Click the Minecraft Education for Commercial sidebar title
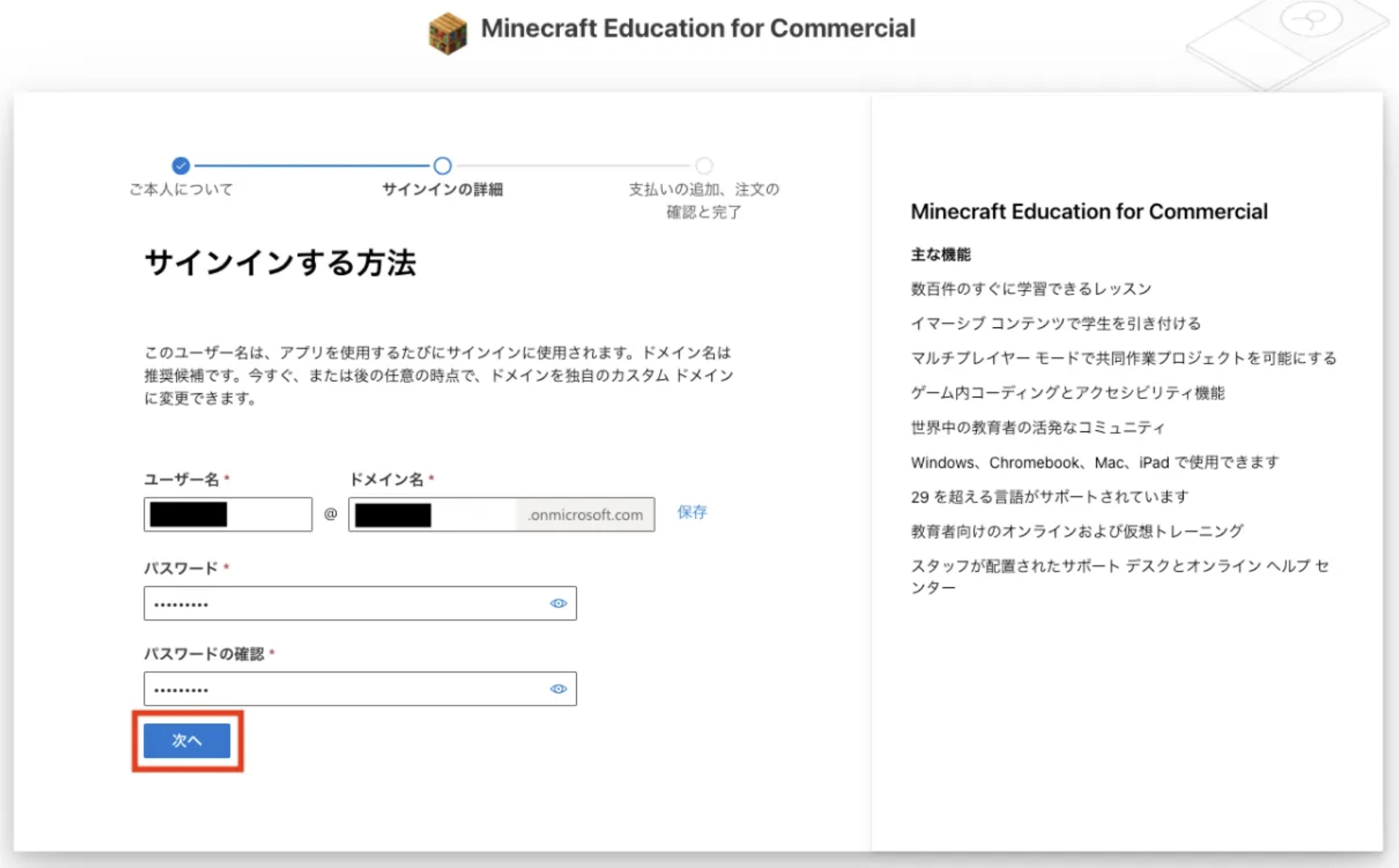1399x868 pixels. point(1088,211)
